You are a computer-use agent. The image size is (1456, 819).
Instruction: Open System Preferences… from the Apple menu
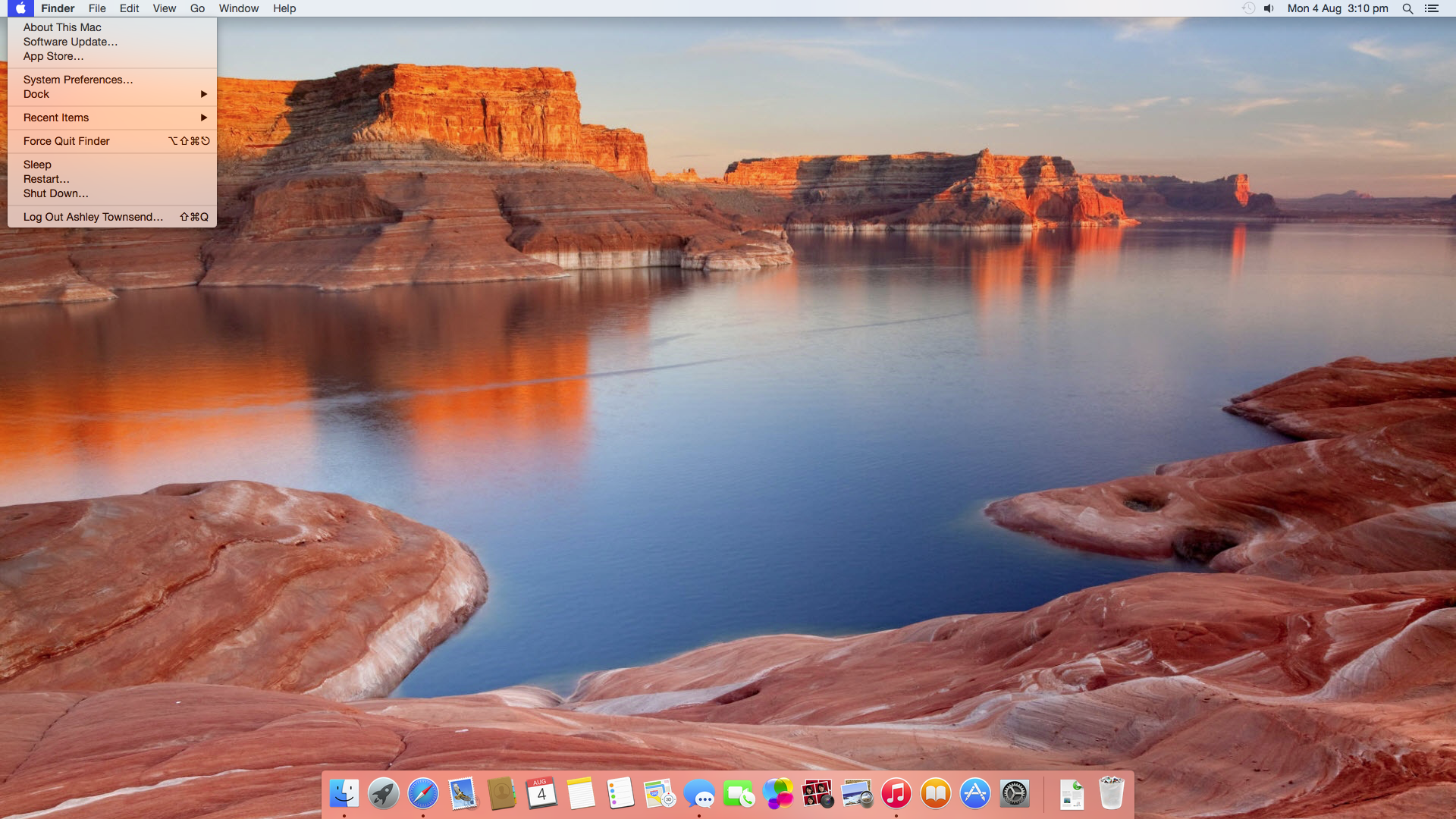pos(112,80)
